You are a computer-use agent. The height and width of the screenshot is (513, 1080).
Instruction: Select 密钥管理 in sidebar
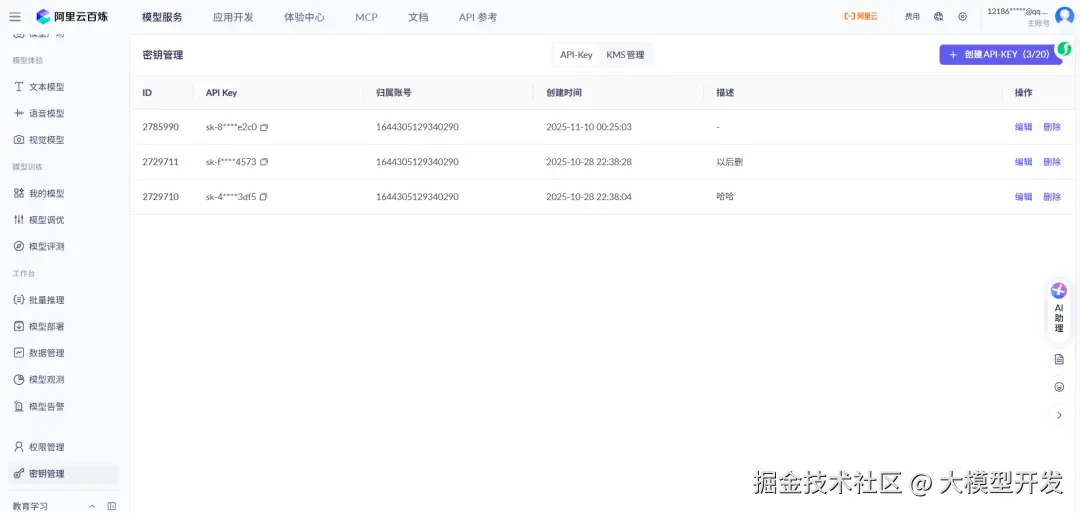click(63, 474)
